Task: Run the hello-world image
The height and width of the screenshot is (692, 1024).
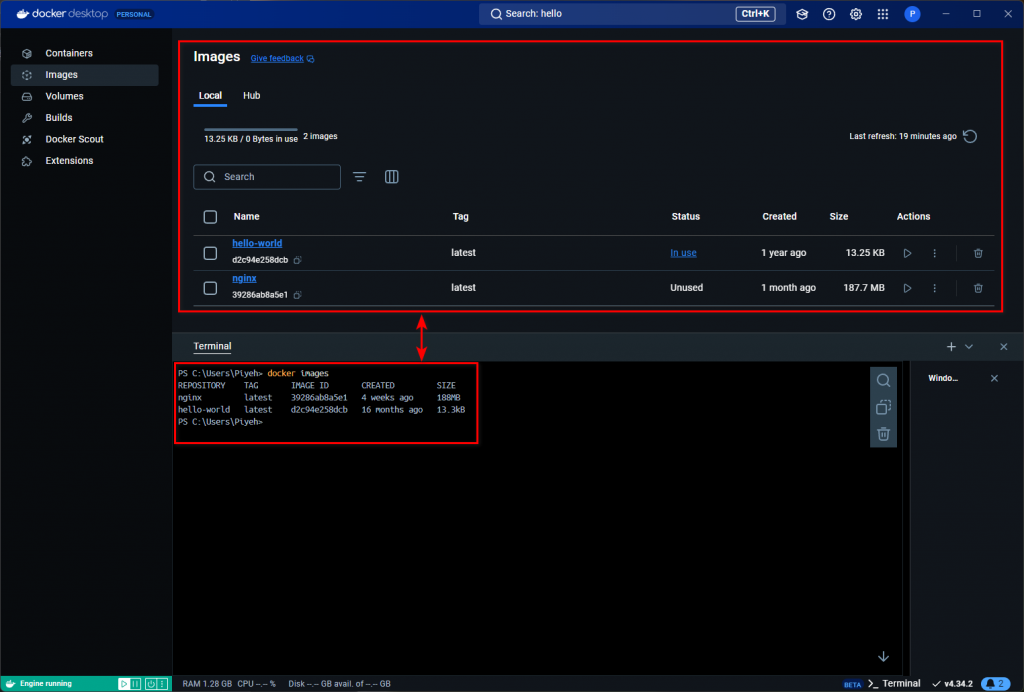Action: pos(907,253)
